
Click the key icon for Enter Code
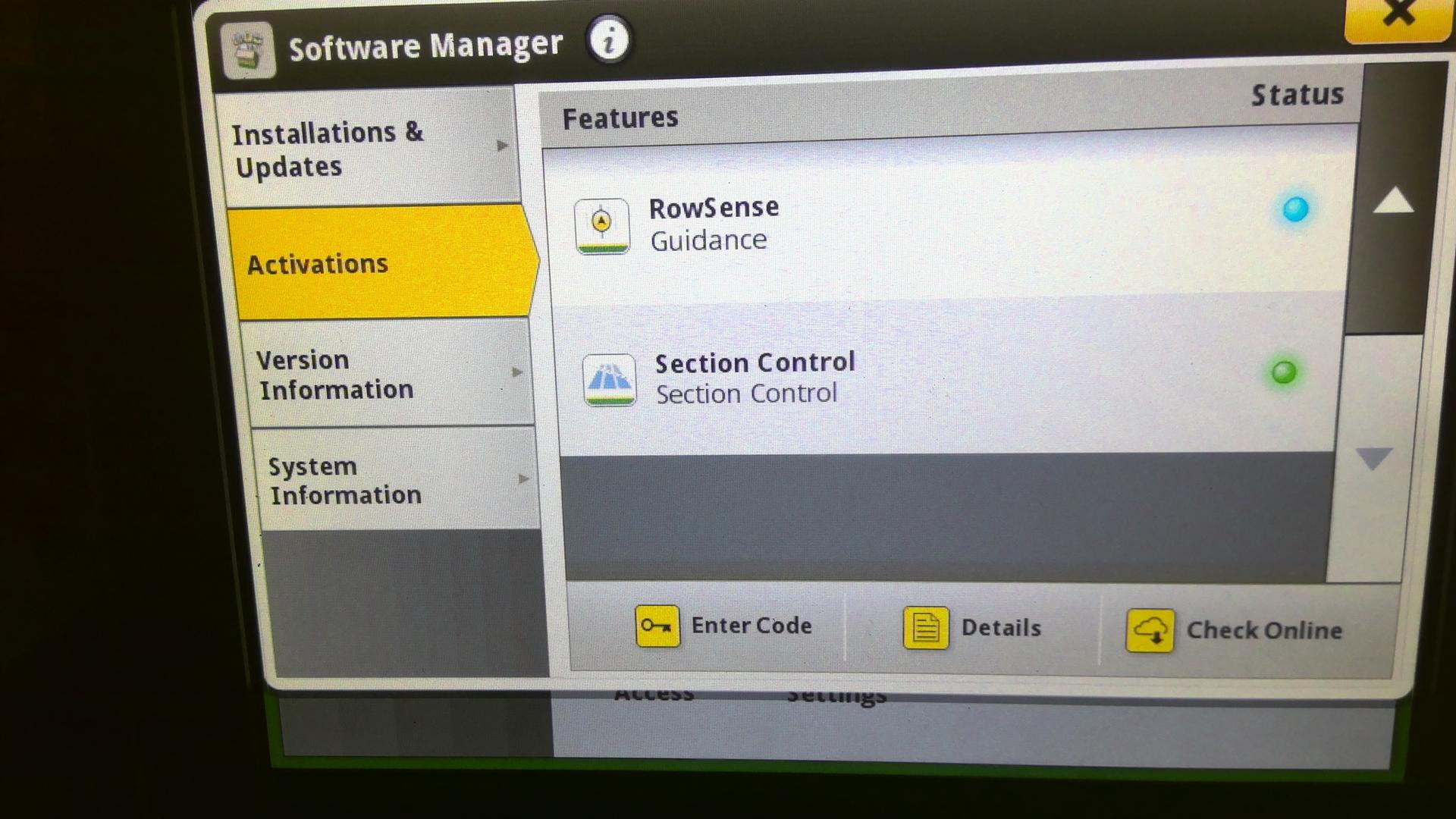click(x=657, y=626)
